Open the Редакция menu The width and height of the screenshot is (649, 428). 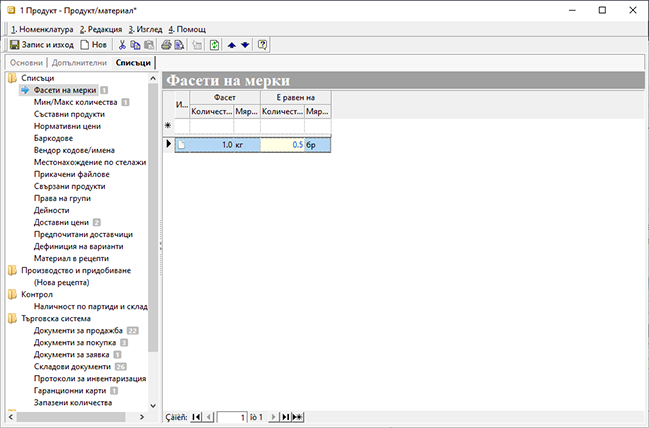(x=101, y=29)
